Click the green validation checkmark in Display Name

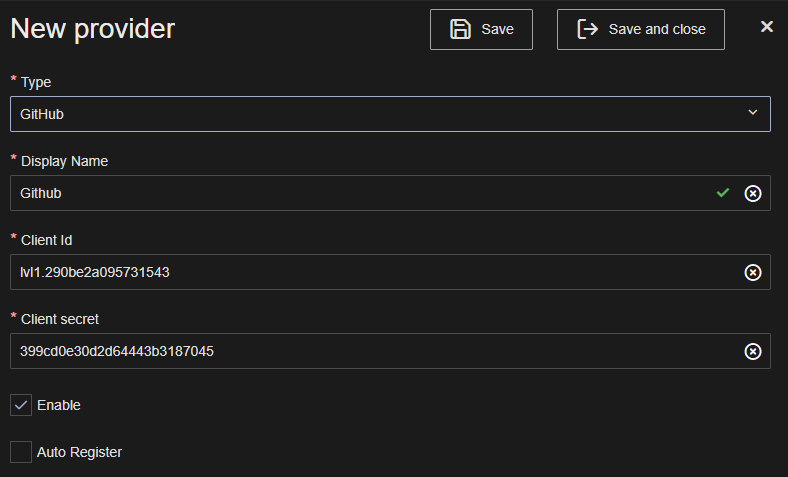(x=723, y=193)
